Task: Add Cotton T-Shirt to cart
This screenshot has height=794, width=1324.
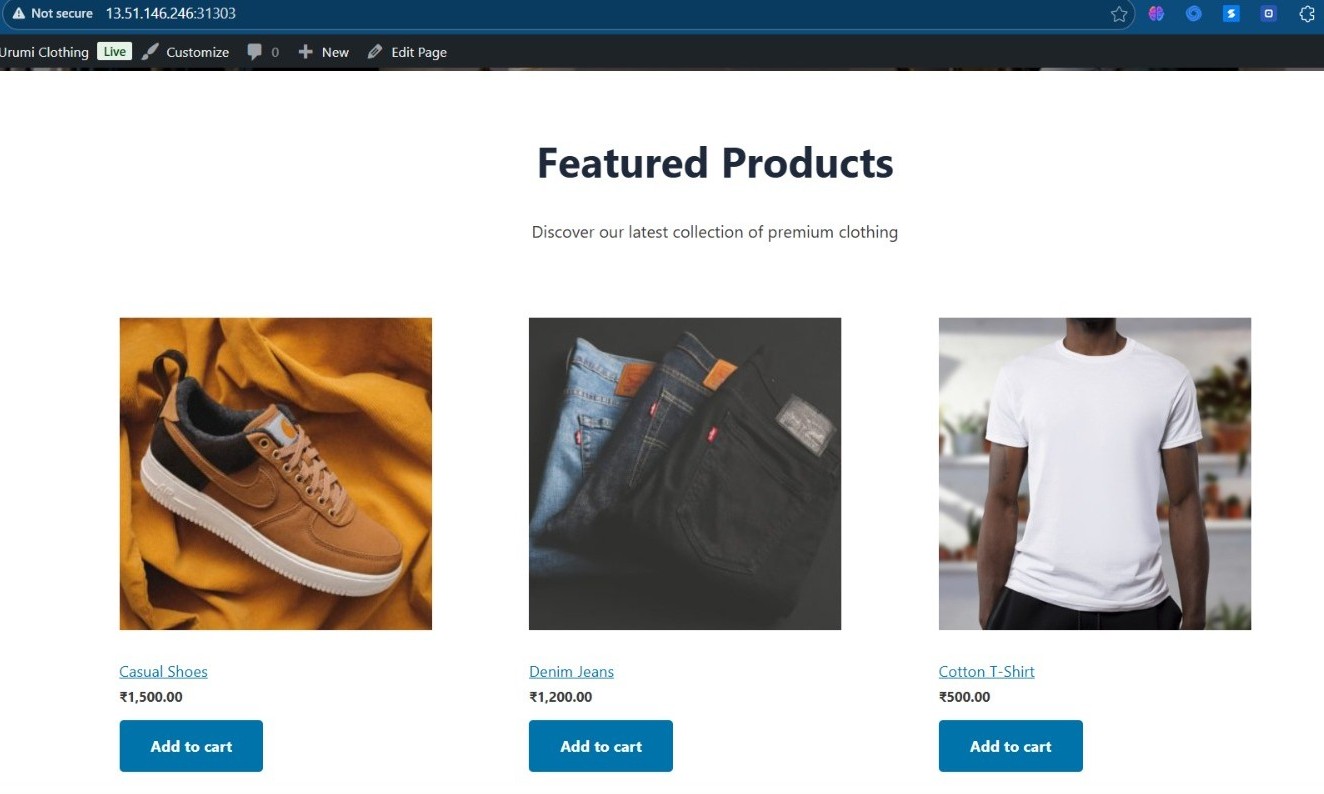Action: click(x=1010, y=746)
